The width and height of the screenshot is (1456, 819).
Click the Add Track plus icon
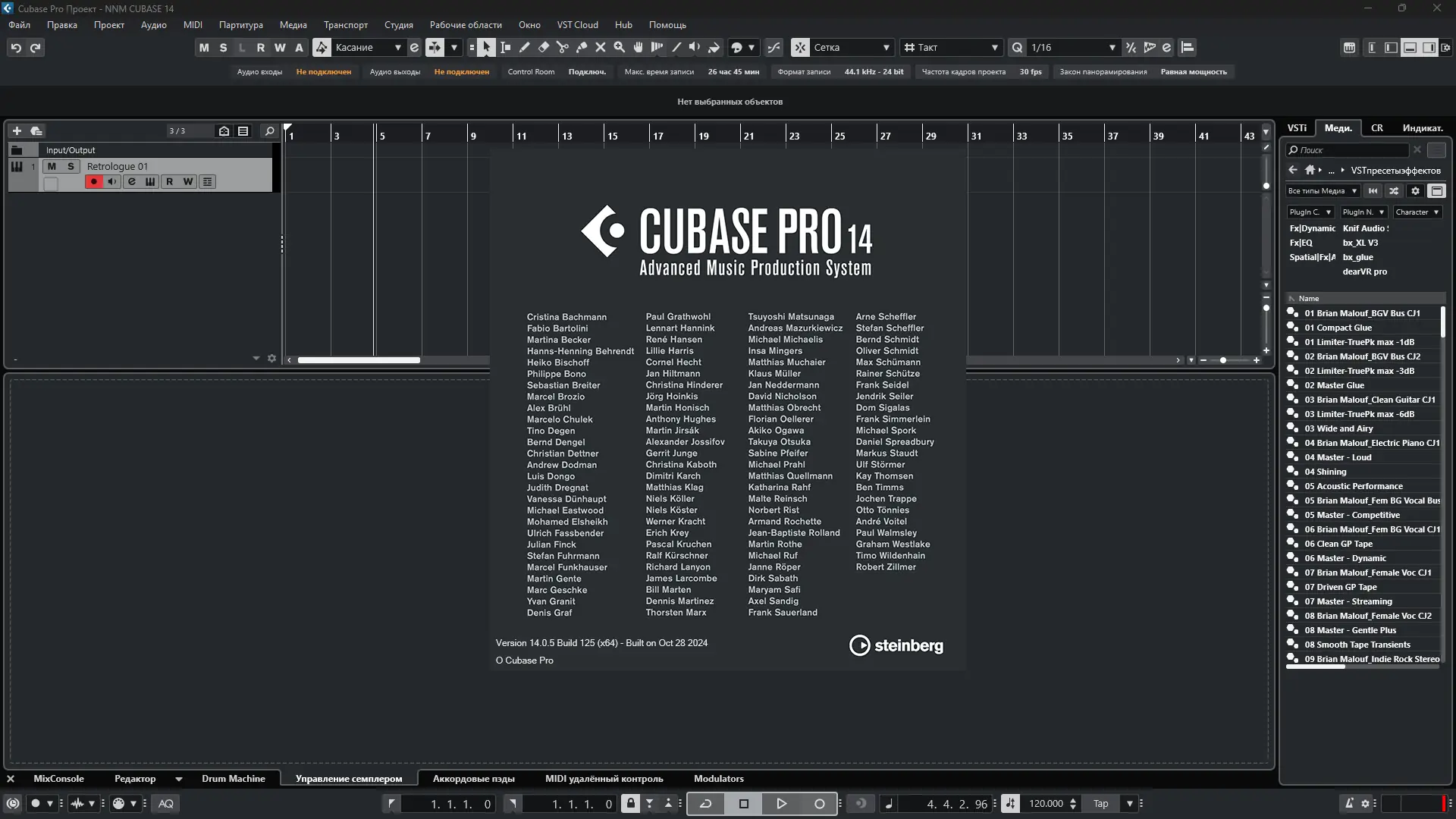click(x=17, y=130)
